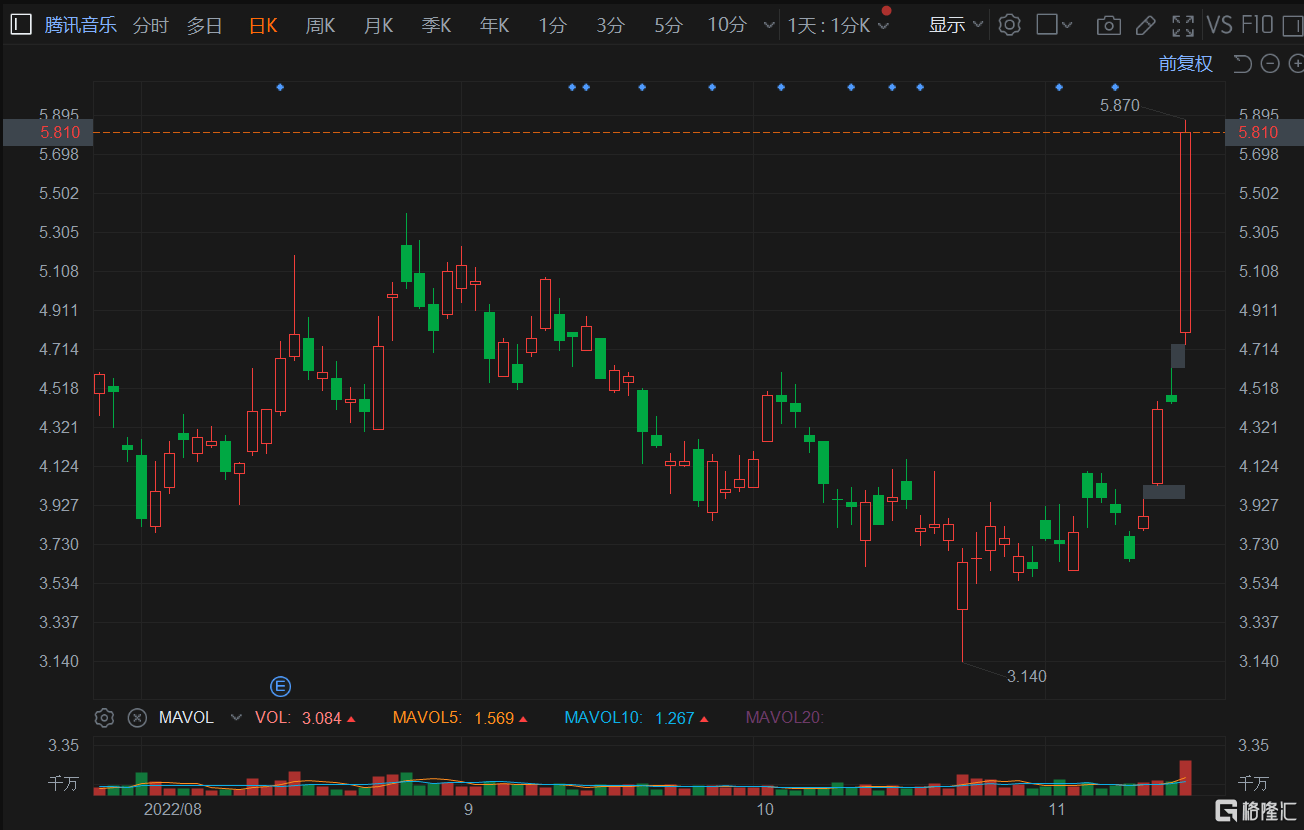Activate the pencil drawing tool
Viewport: 1304px width, 830px height.
pyautogui.click(x=1146, y=25)
